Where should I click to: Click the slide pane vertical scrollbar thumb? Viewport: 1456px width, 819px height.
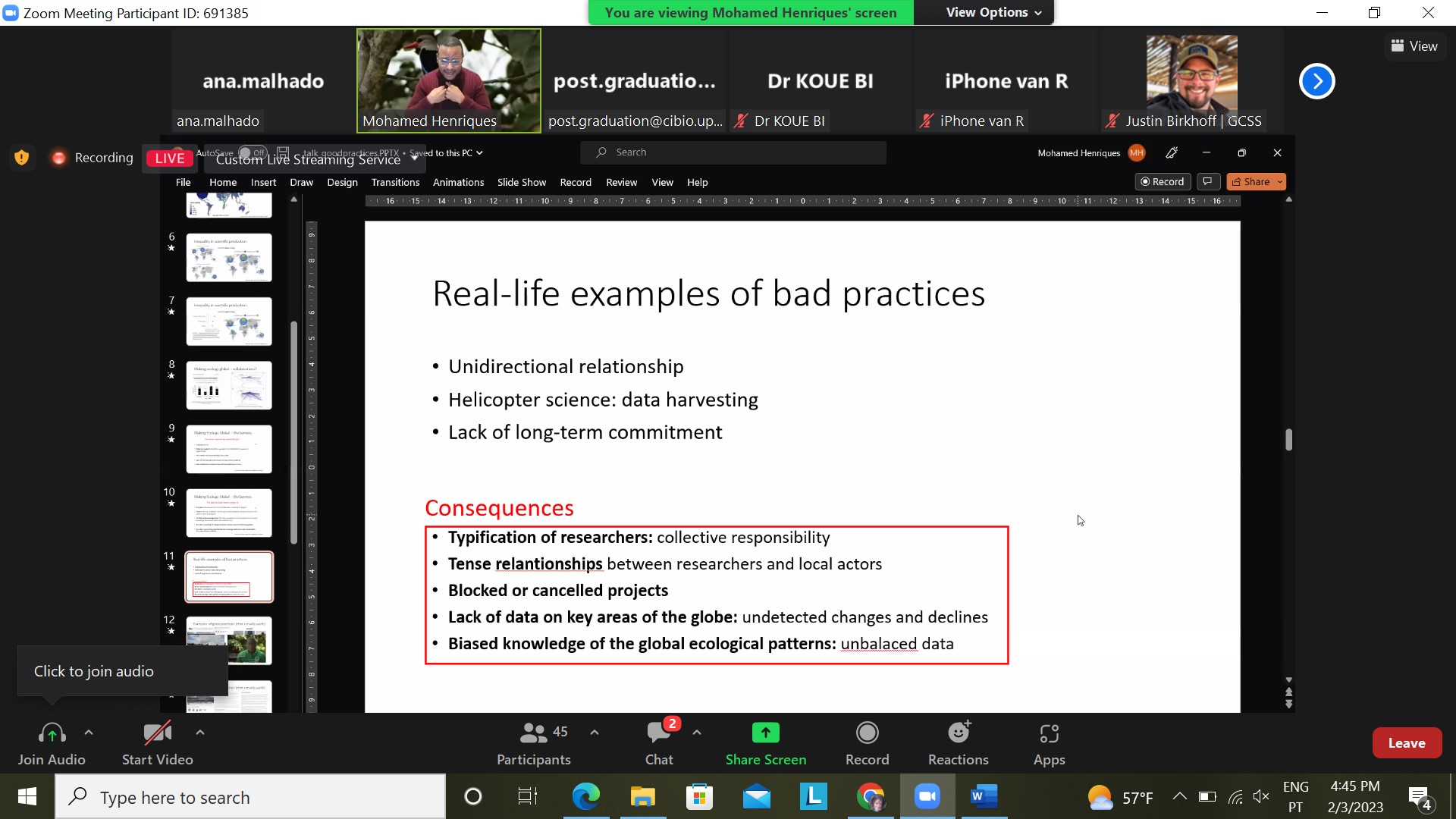pos(1288,440)
